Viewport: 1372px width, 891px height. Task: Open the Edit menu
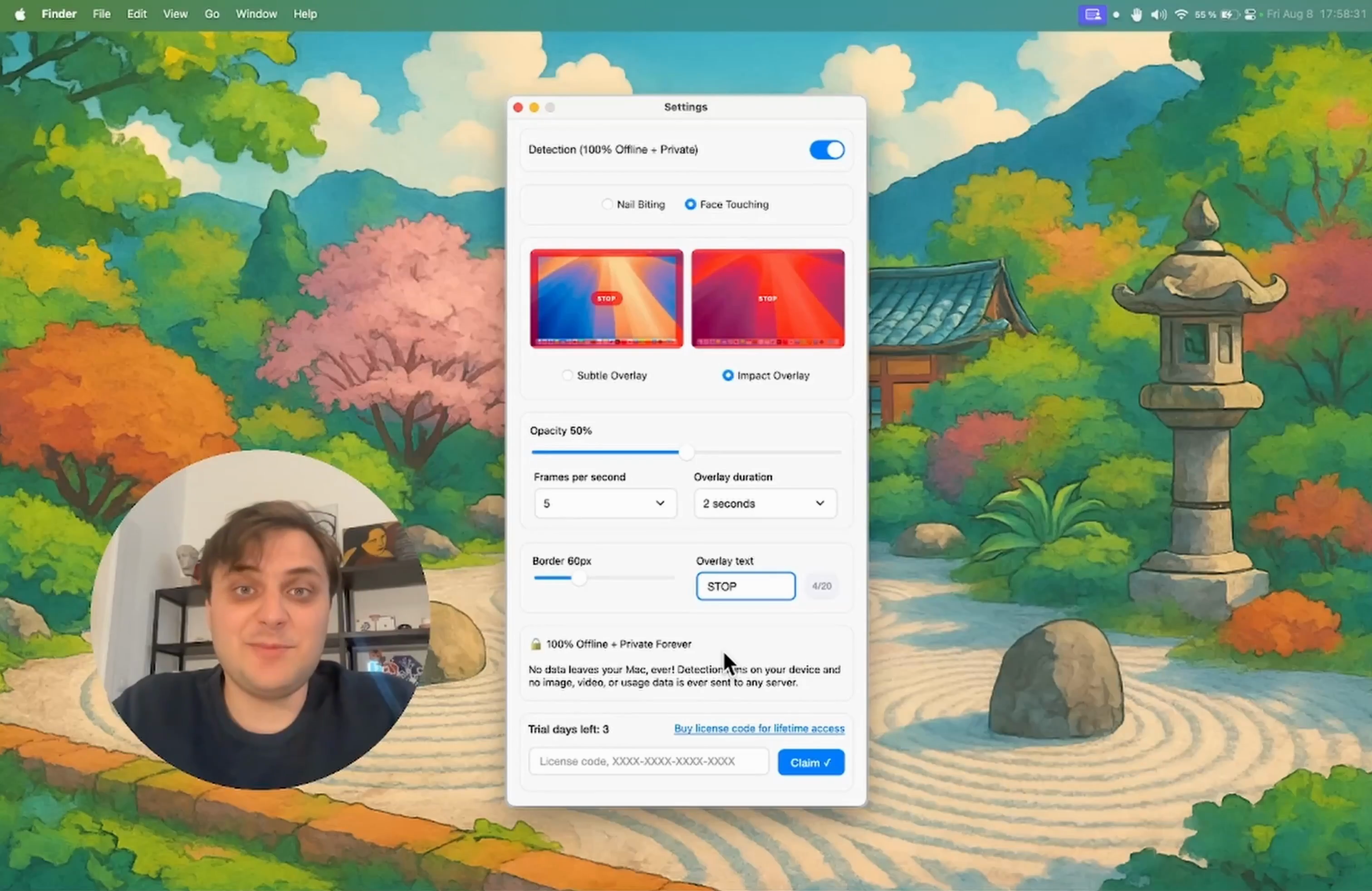click(x=137, y=14)
